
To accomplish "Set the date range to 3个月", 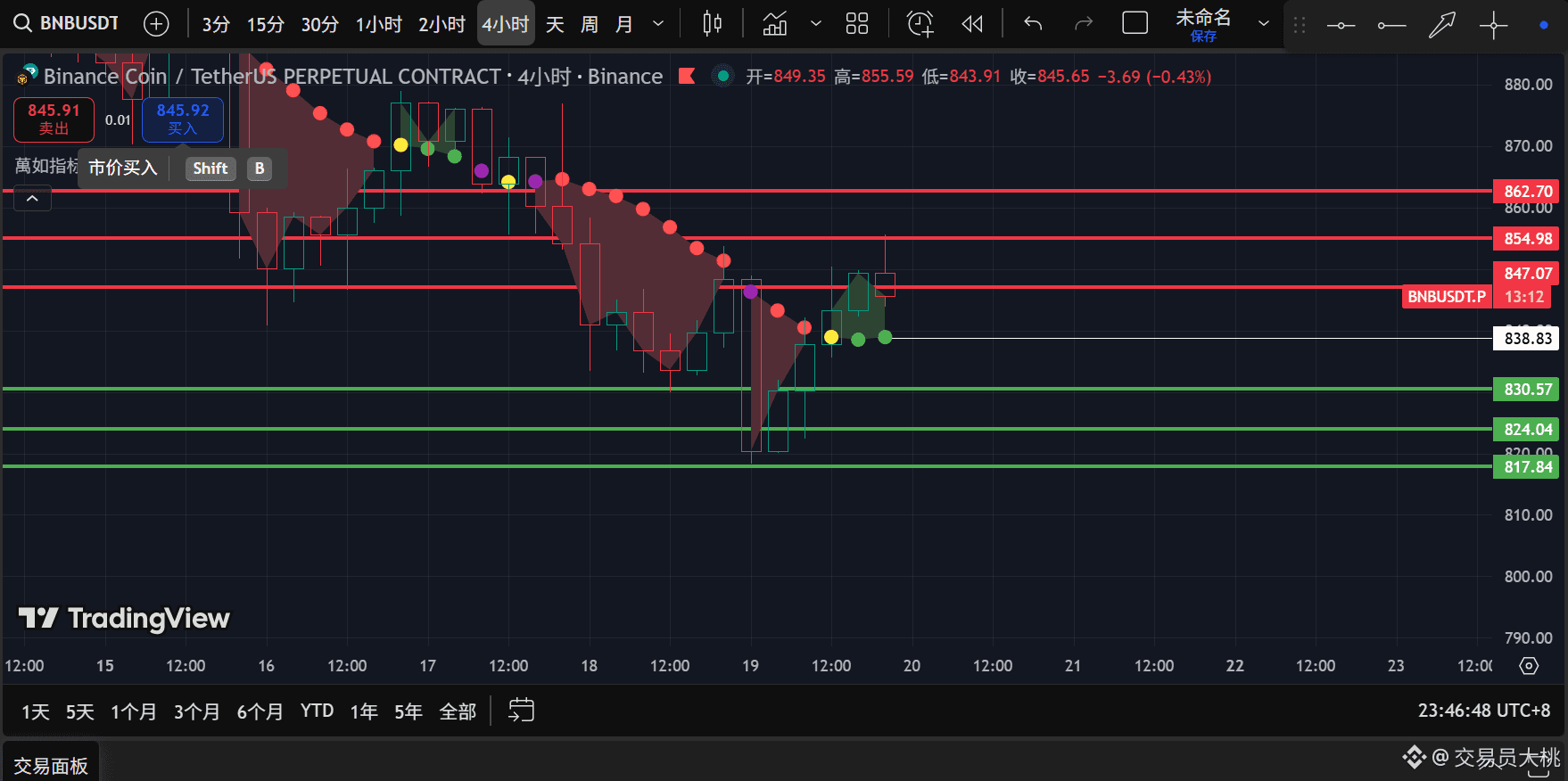I will point(197,711).
